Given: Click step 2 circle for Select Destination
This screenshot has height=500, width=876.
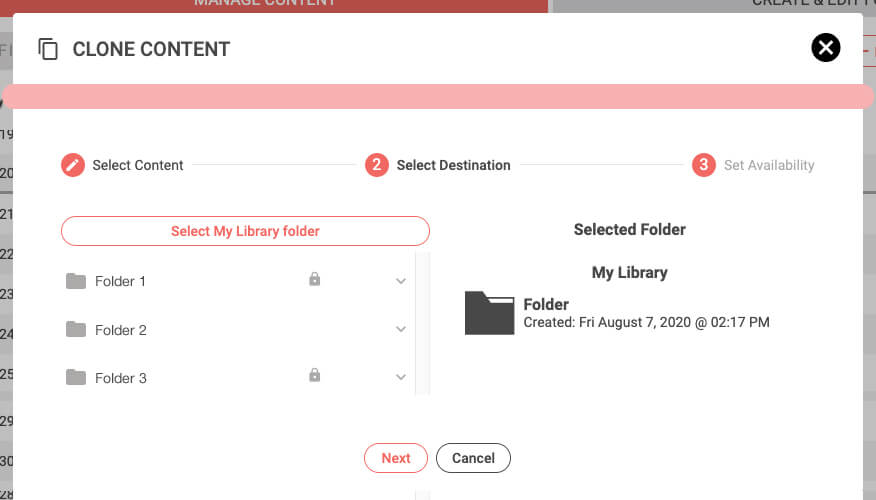Looking at the screenshot, I should [376, 165].
